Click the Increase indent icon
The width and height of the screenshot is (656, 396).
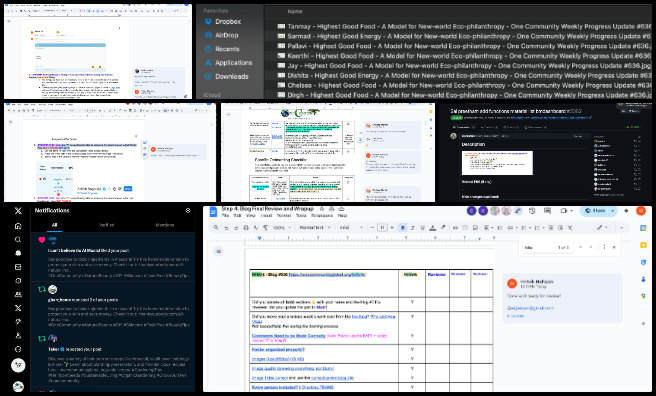[x=560, y=227]
